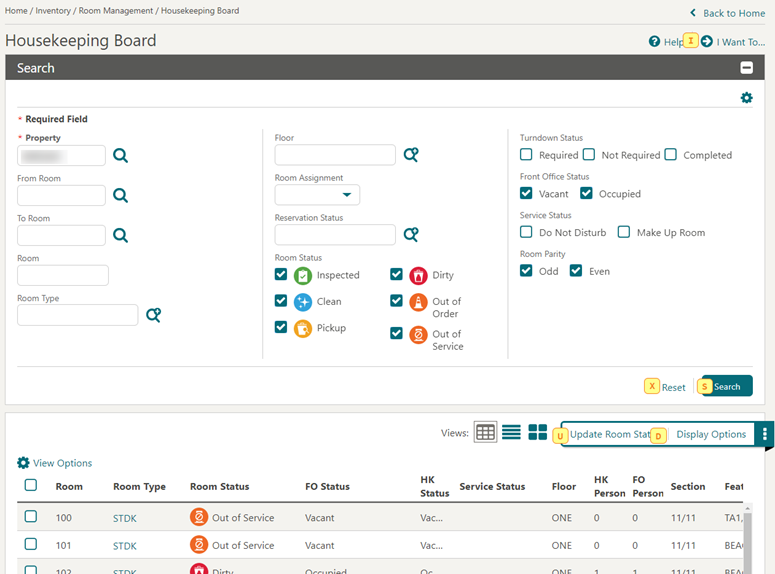Uncheck the Out of Service checkbox
Image resolution: width=775 pixels, height=574 pixels.
point(396,333)
